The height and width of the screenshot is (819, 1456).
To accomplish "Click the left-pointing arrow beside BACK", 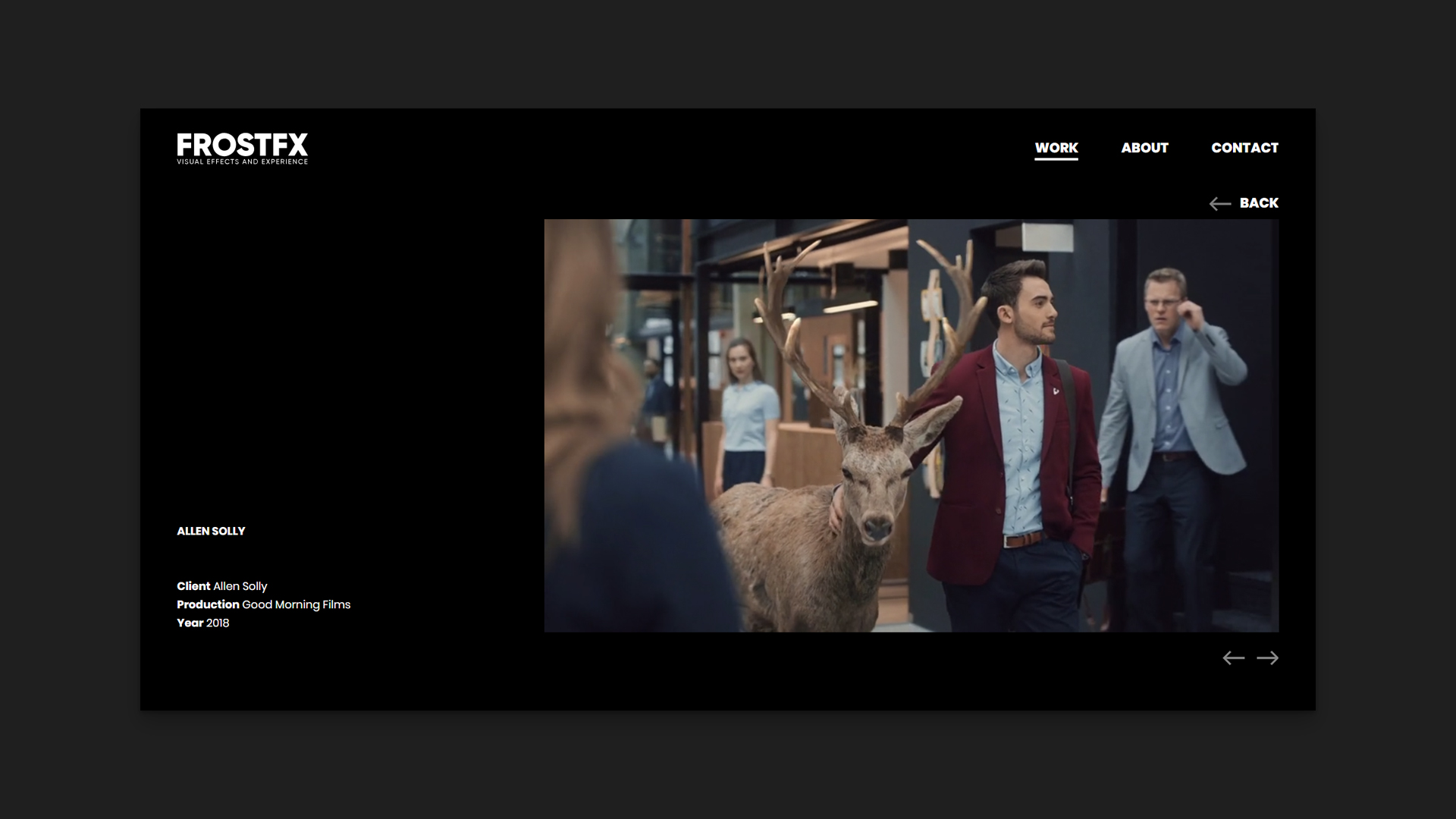I will pos(1219,203).
